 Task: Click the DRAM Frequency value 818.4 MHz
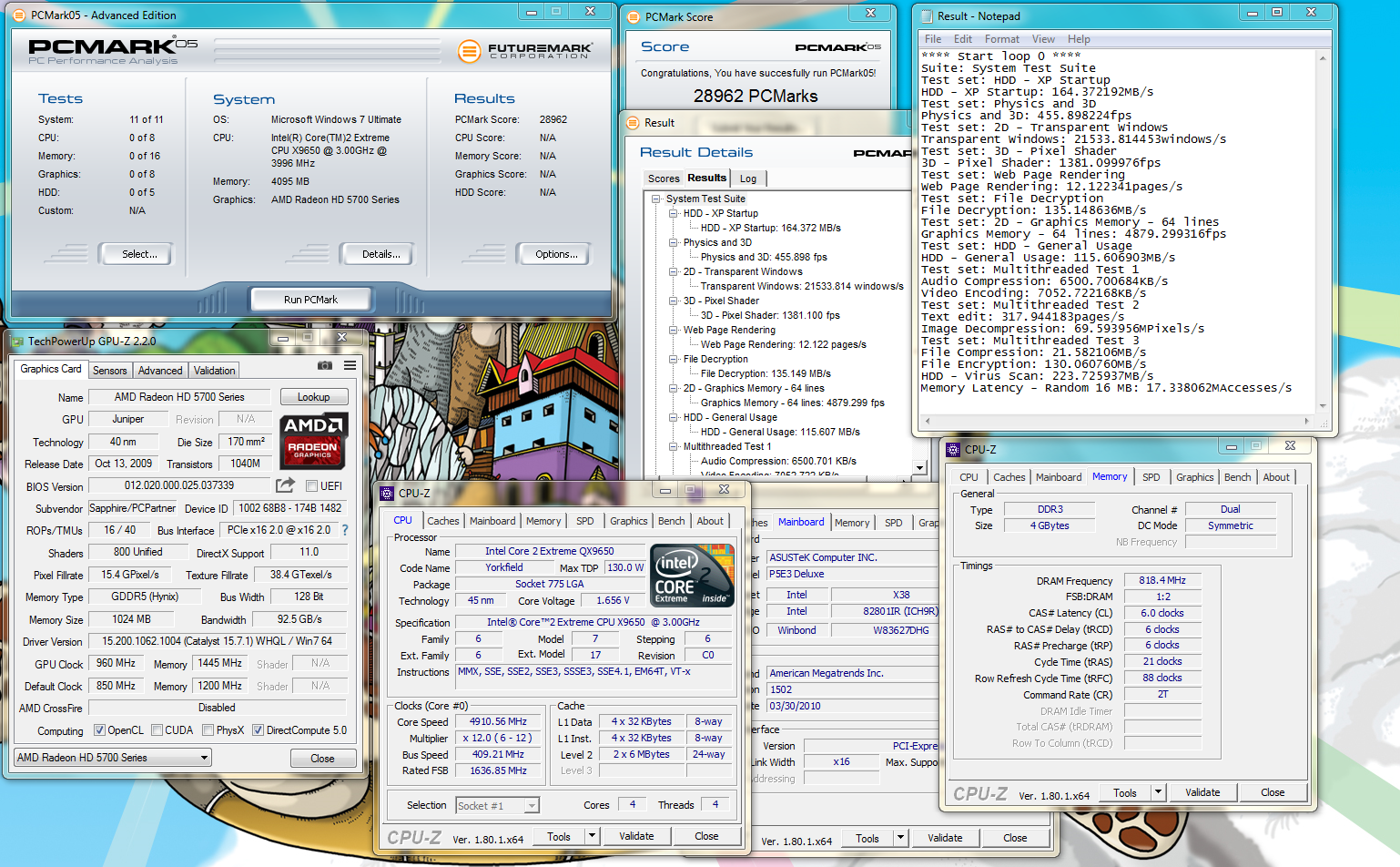1162,580
